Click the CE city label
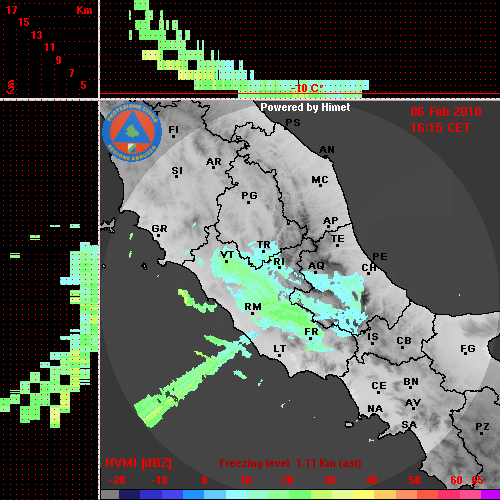 379,386
